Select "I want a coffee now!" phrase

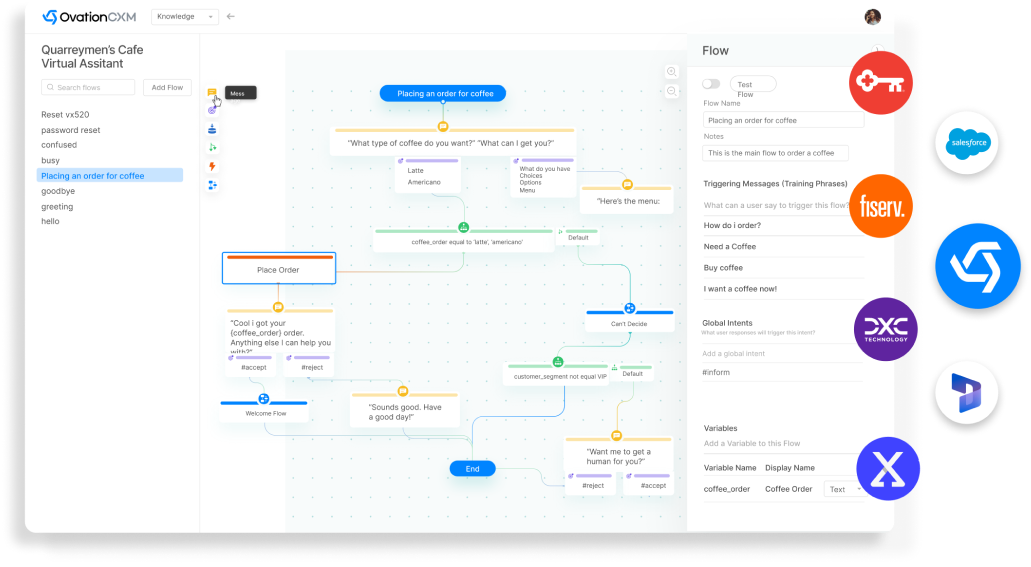pyautogui.click(x=740, y=289)
